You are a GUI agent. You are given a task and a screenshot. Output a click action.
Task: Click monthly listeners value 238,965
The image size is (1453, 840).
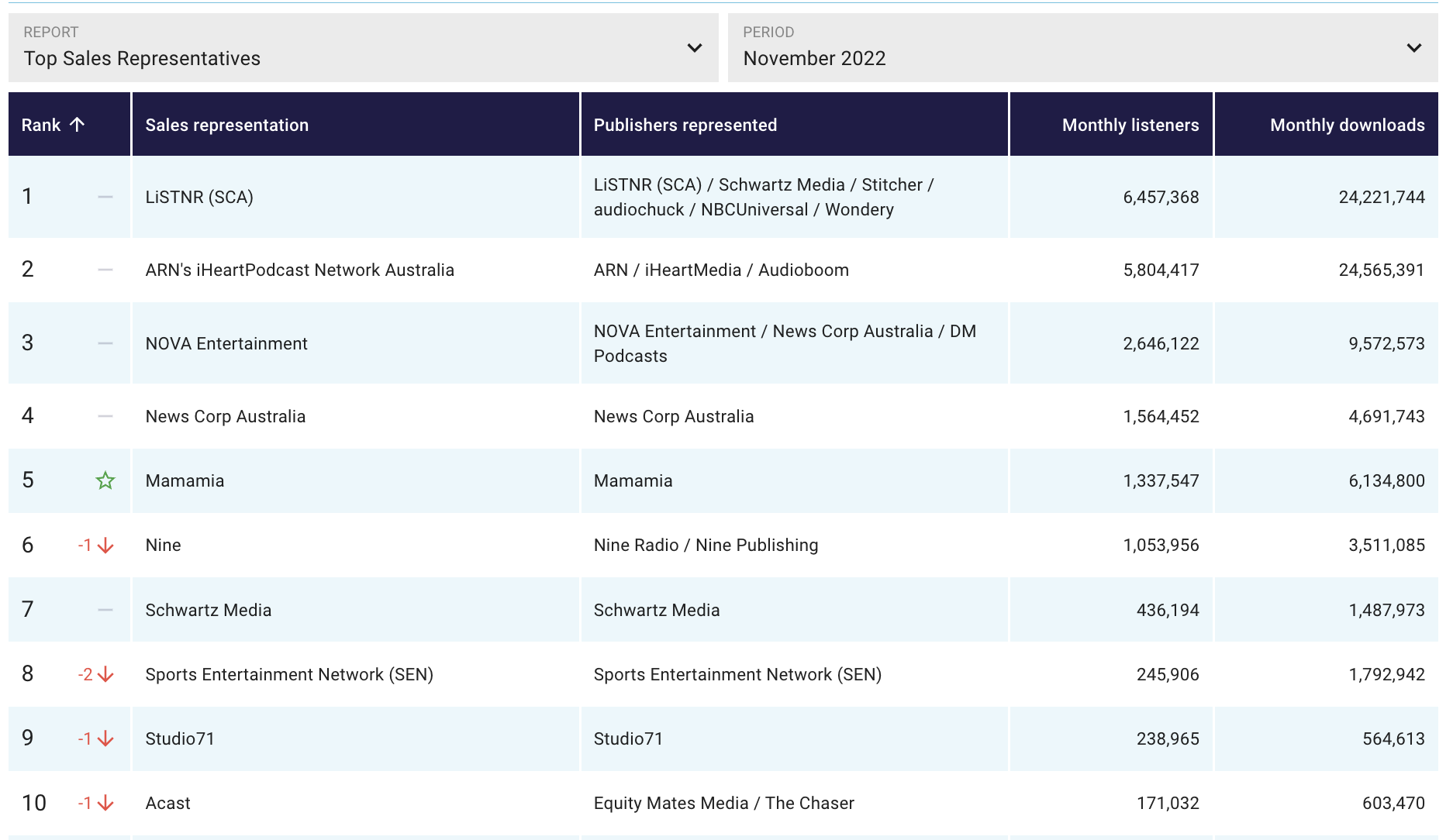(x=1168, y=738)
